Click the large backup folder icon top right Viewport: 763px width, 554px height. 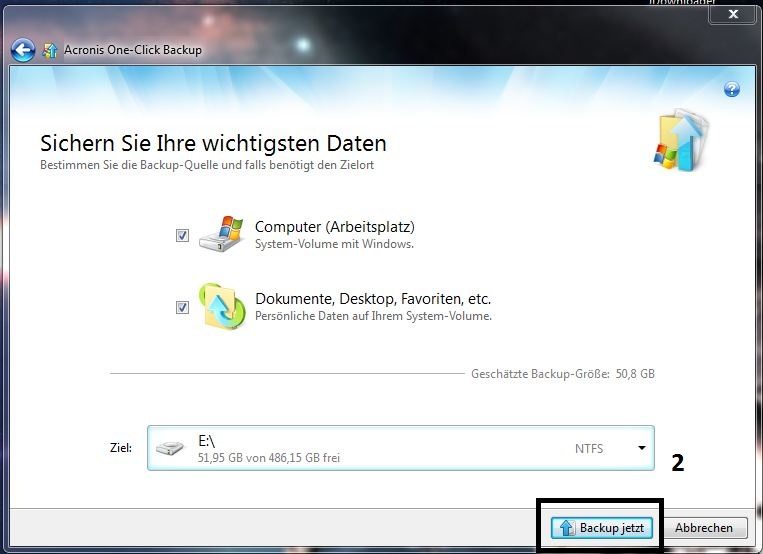[x=681, y=140]
